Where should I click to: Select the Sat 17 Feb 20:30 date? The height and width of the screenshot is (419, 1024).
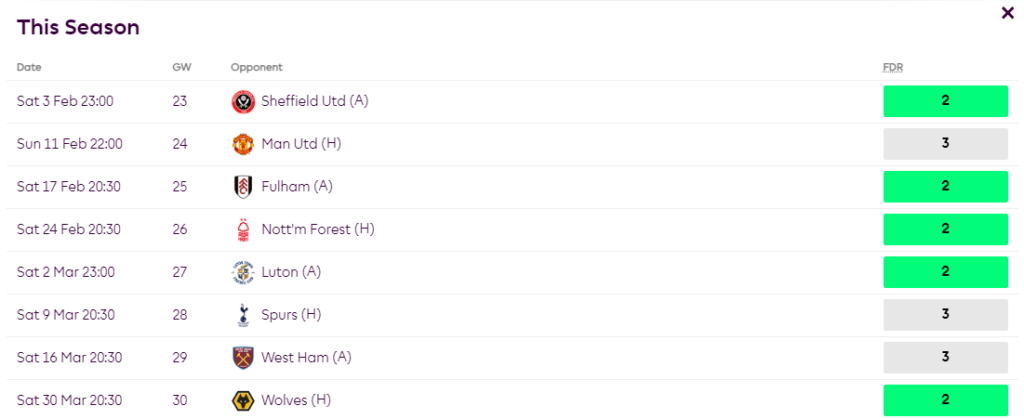(x=68, y=187)
